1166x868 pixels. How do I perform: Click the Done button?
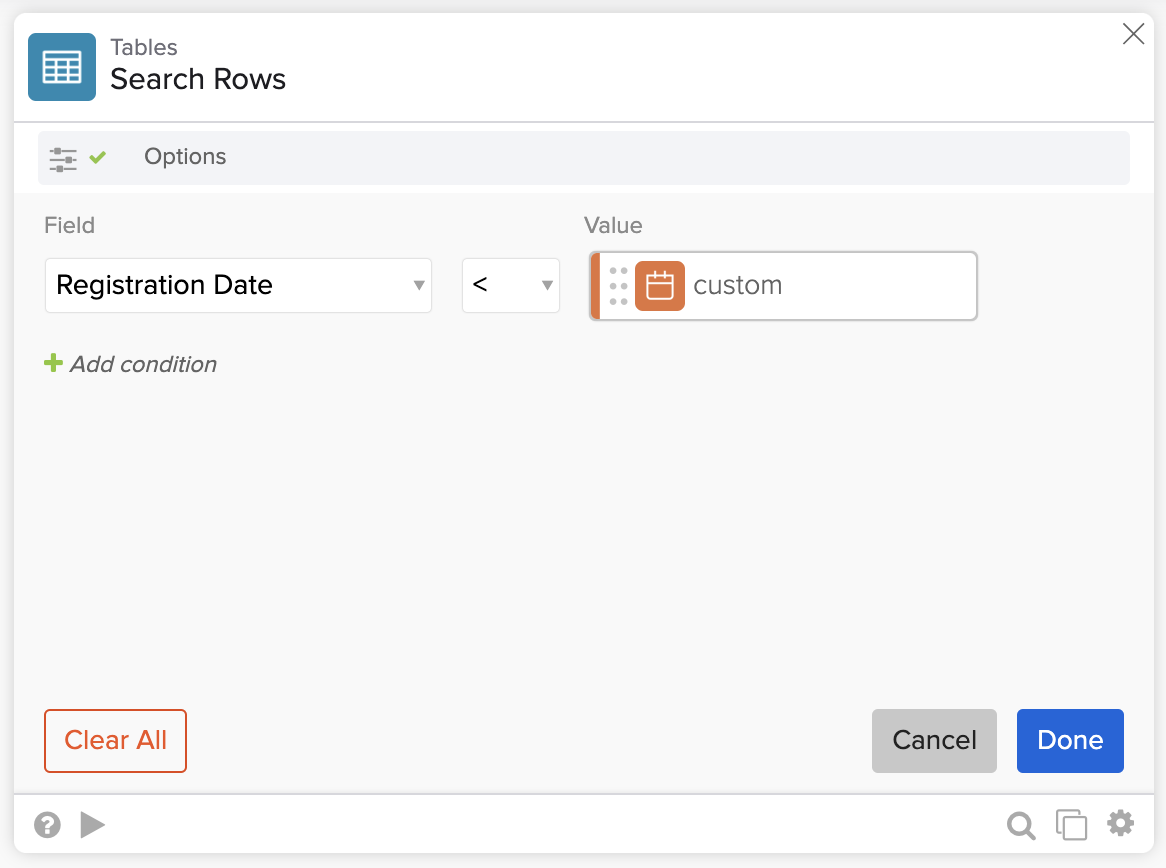1070,741
